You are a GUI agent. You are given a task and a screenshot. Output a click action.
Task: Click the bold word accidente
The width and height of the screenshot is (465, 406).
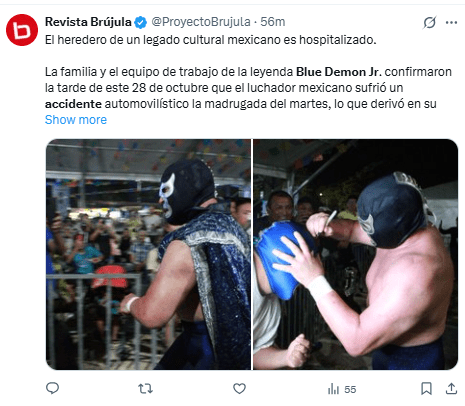[73, 104]
